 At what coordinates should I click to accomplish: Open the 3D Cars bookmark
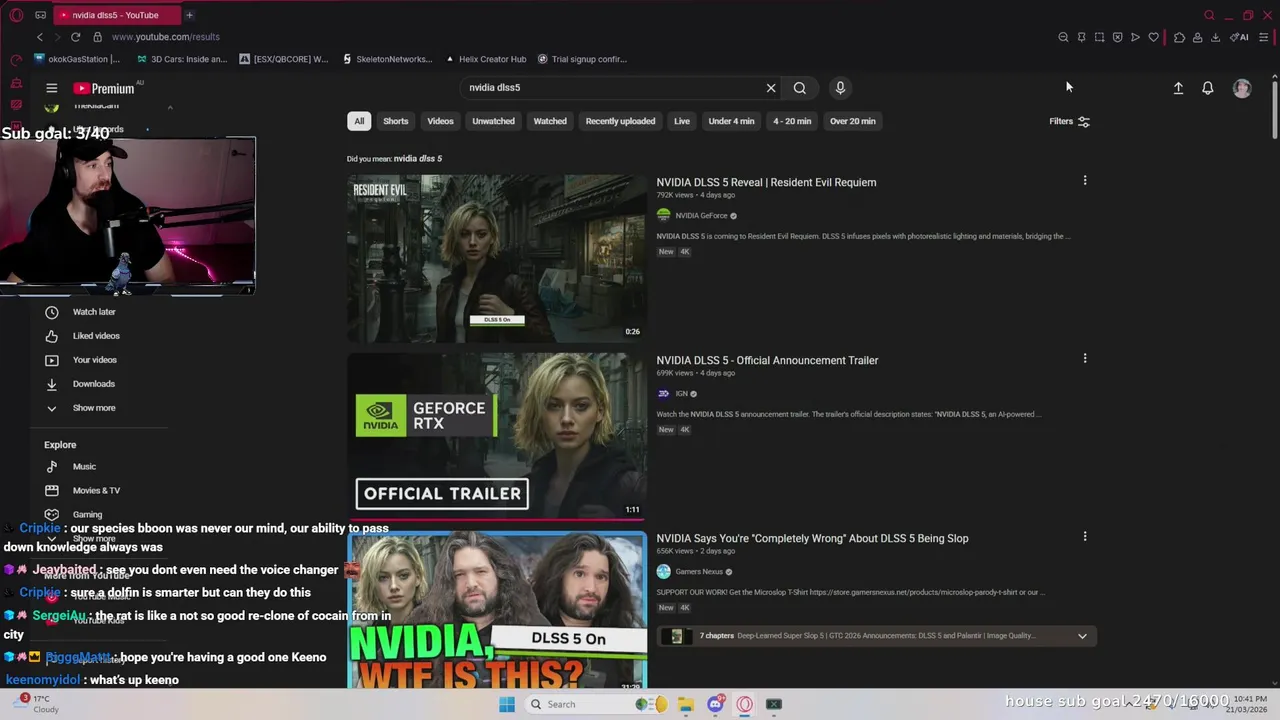point(182,59)
